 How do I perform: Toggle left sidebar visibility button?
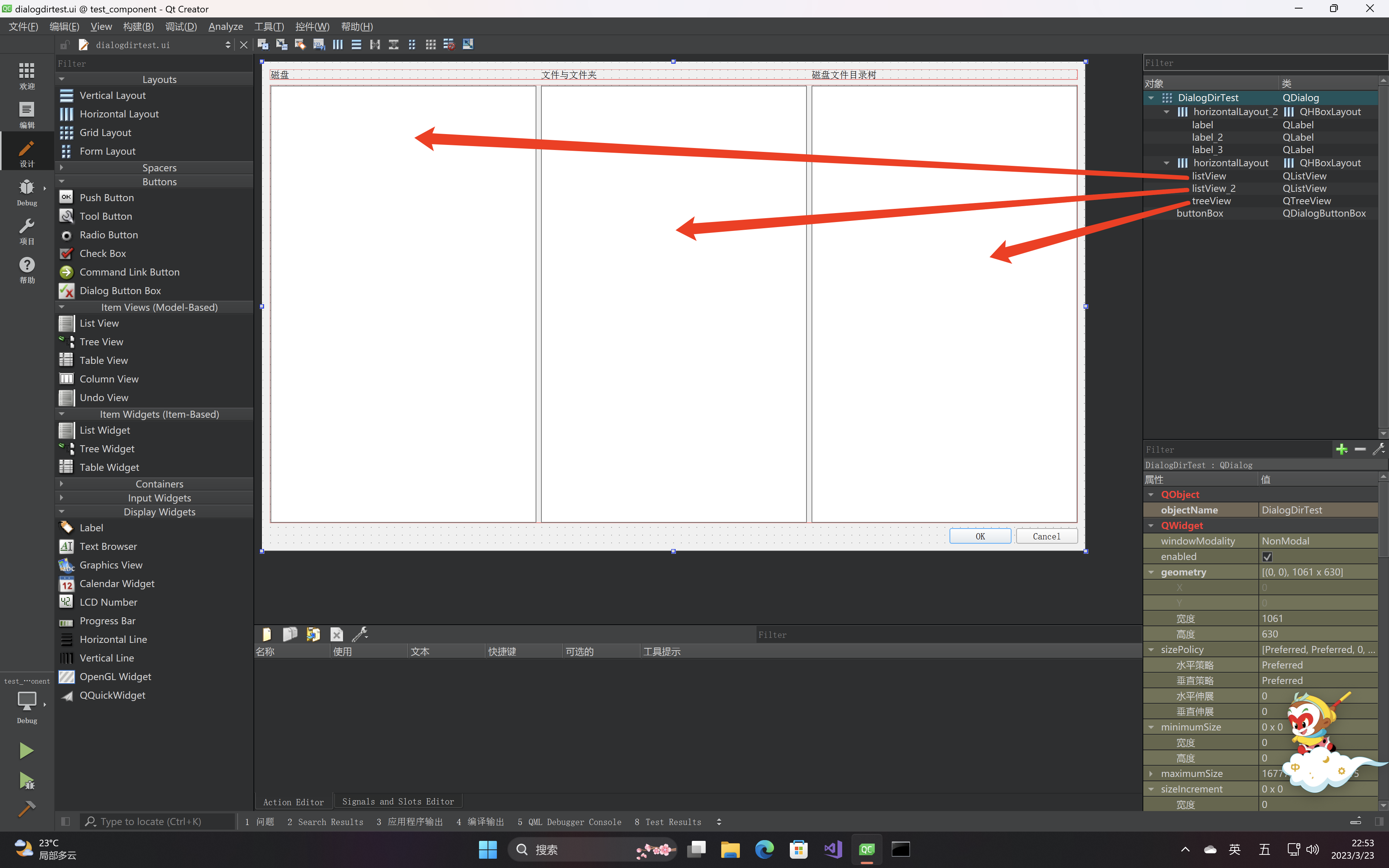(x=65, y=821)
